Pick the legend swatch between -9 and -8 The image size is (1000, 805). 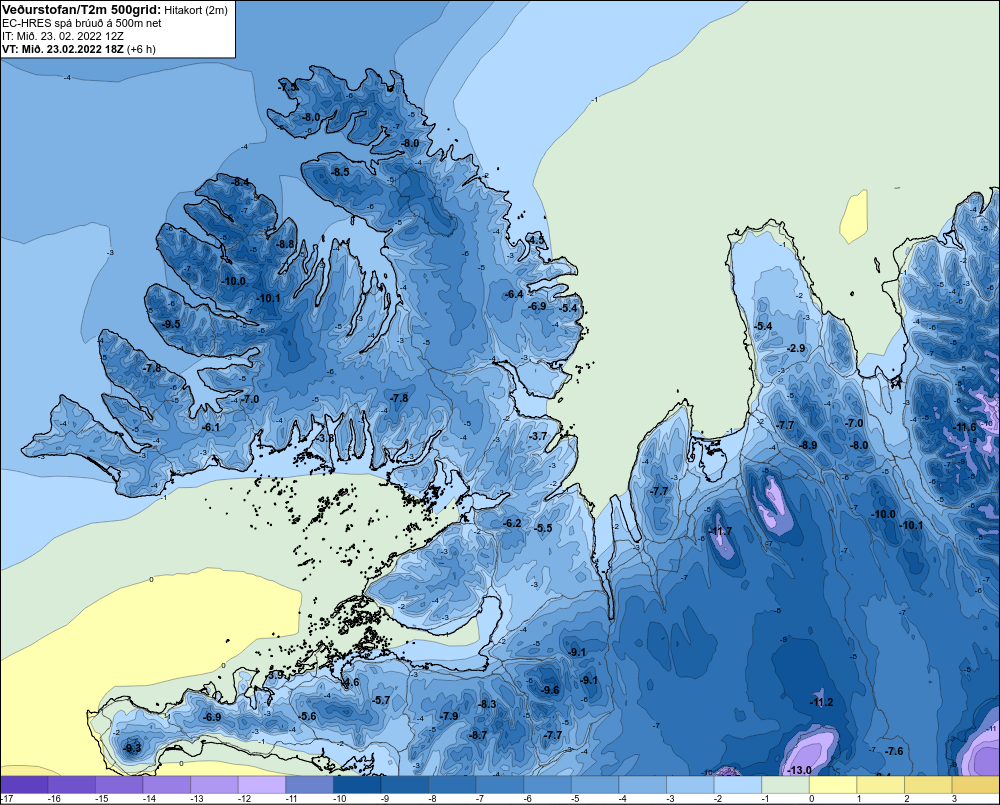point(404,785)
